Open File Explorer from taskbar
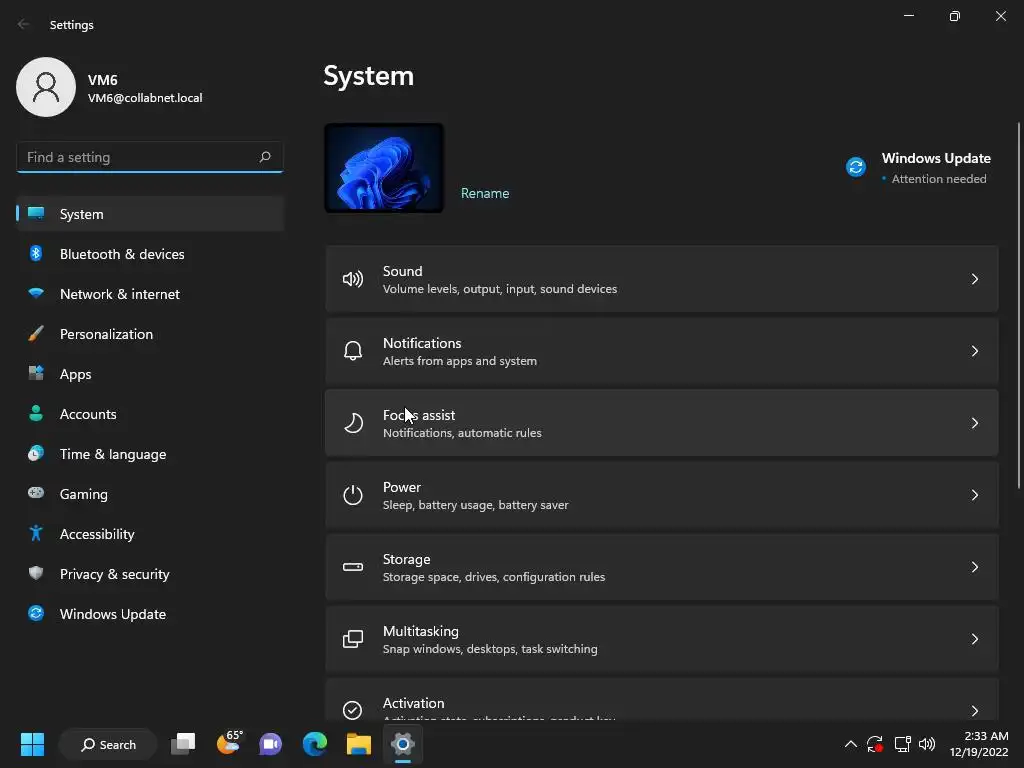1024x768 pixels. [x=359, y=744]
